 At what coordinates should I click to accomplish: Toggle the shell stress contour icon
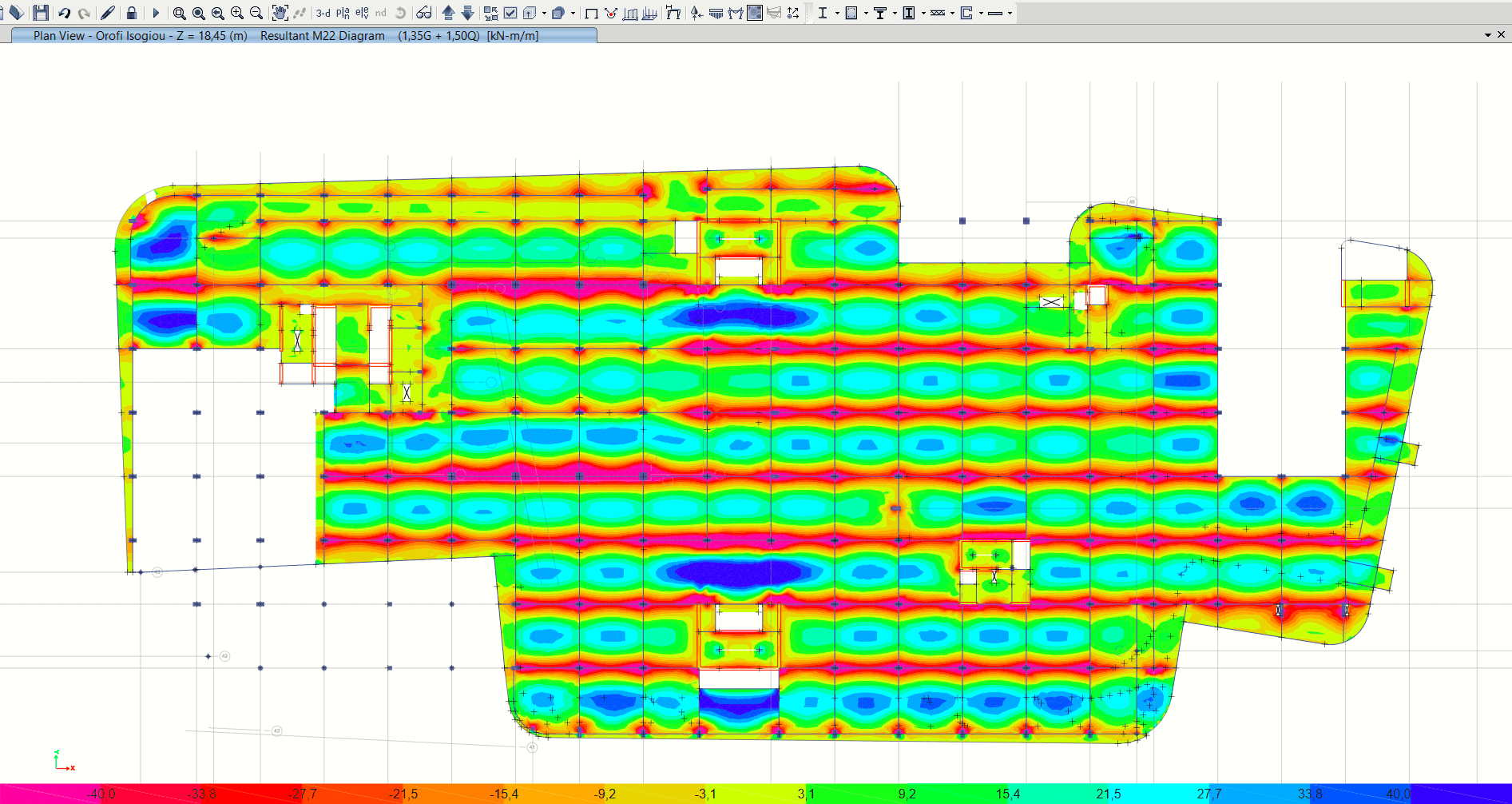click(755, 13)
